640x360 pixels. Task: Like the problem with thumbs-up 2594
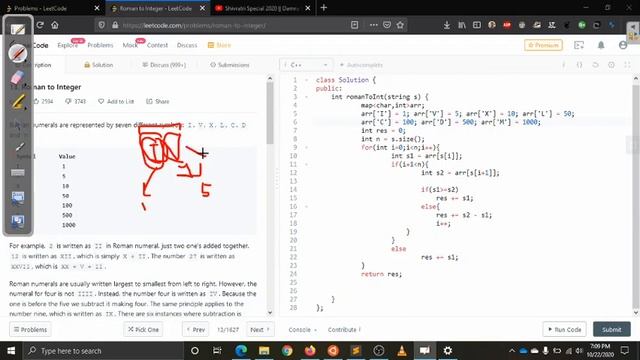click(x=43, y=101)
